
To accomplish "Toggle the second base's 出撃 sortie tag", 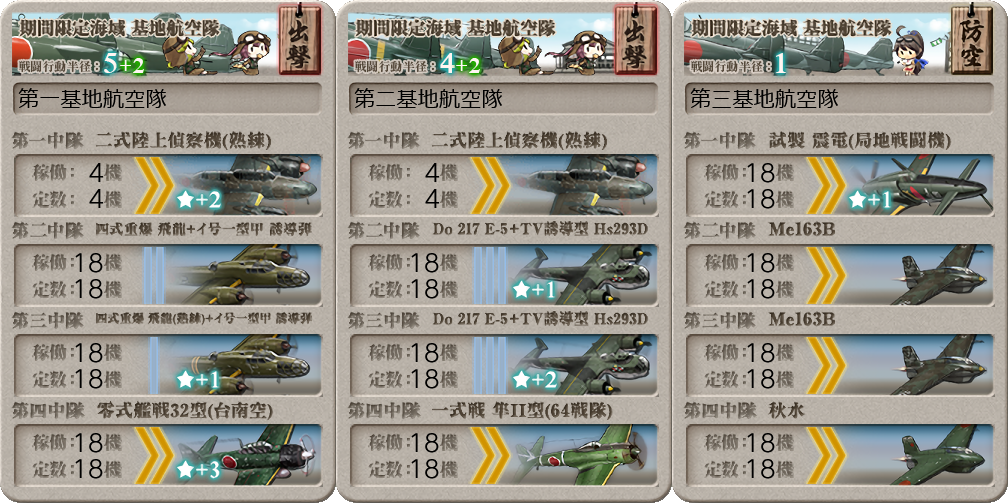I will (635, 39).
